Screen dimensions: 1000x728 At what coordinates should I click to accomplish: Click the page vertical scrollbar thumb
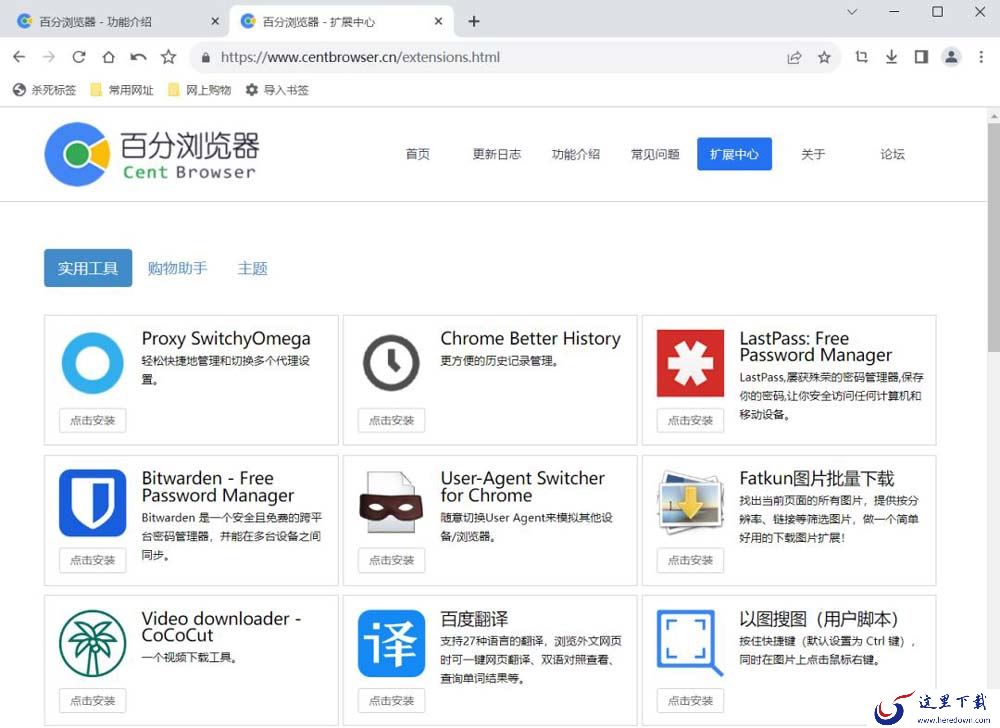point(994,237)
